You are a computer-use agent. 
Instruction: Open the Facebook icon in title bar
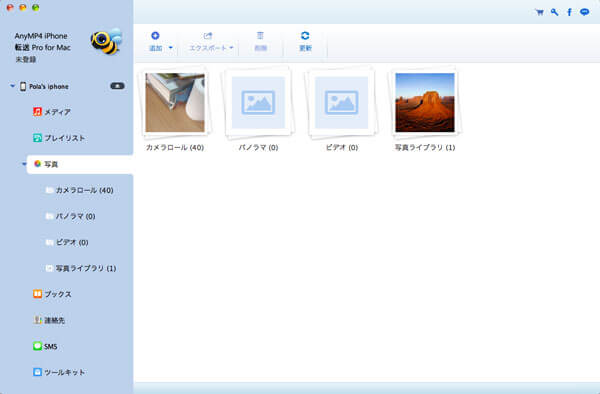pos(569,12)
